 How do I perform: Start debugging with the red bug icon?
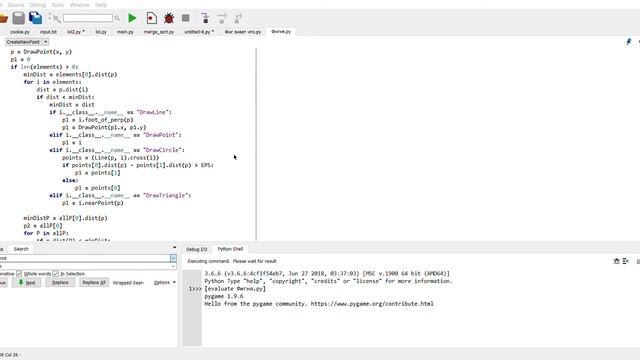(169, 18)
